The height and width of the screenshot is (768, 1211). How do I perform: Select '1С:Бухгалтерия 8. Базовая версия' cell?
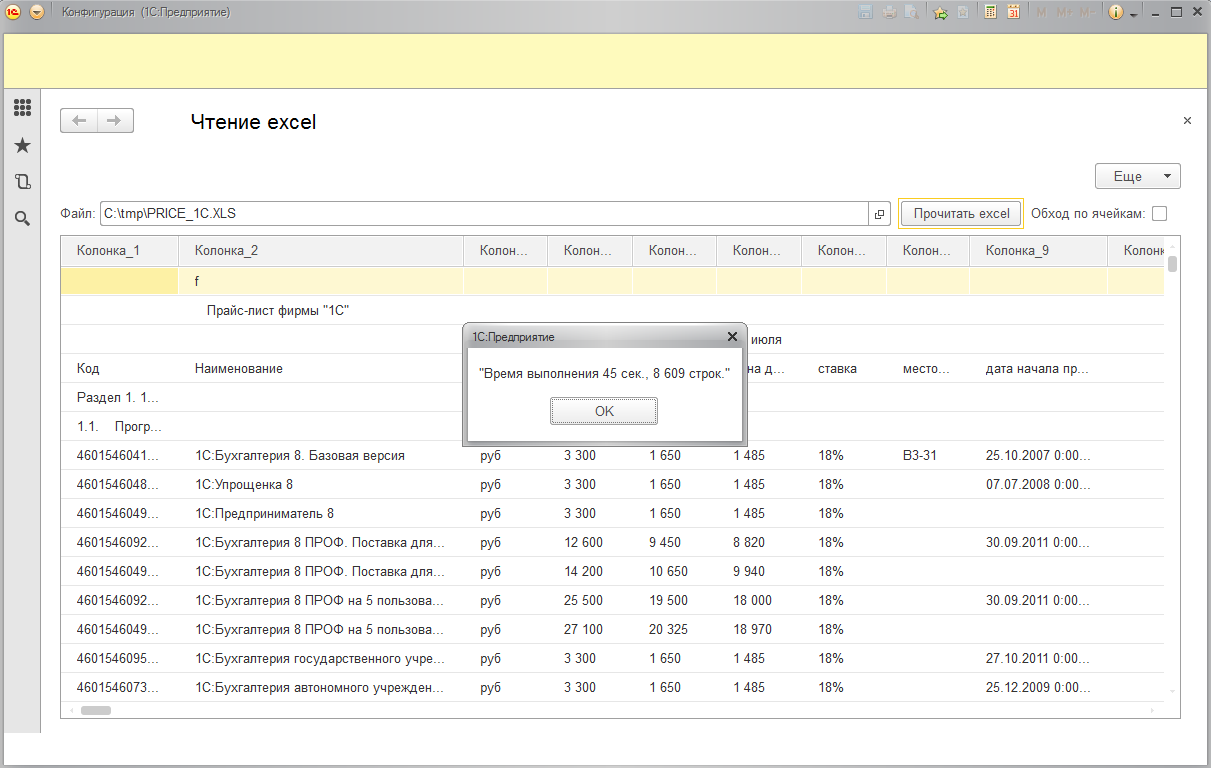click(x=320, y=455)
